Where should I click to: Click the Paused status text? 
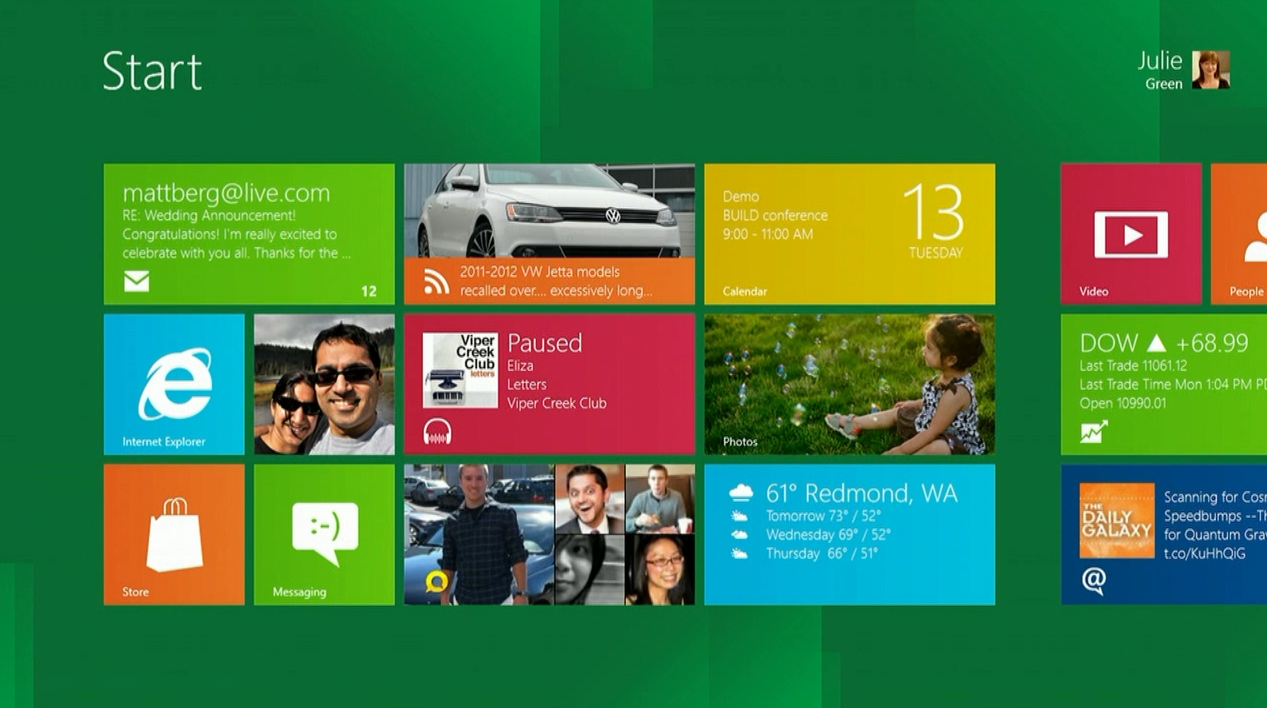click(544, 343)
